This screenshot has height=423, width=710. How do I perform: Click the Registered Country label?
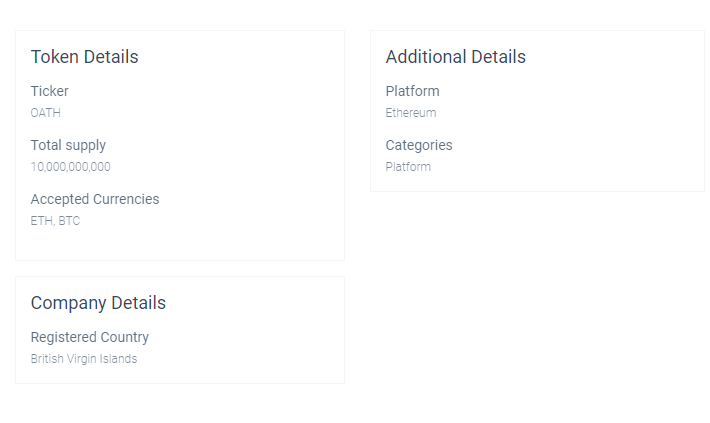click(89, 337)
